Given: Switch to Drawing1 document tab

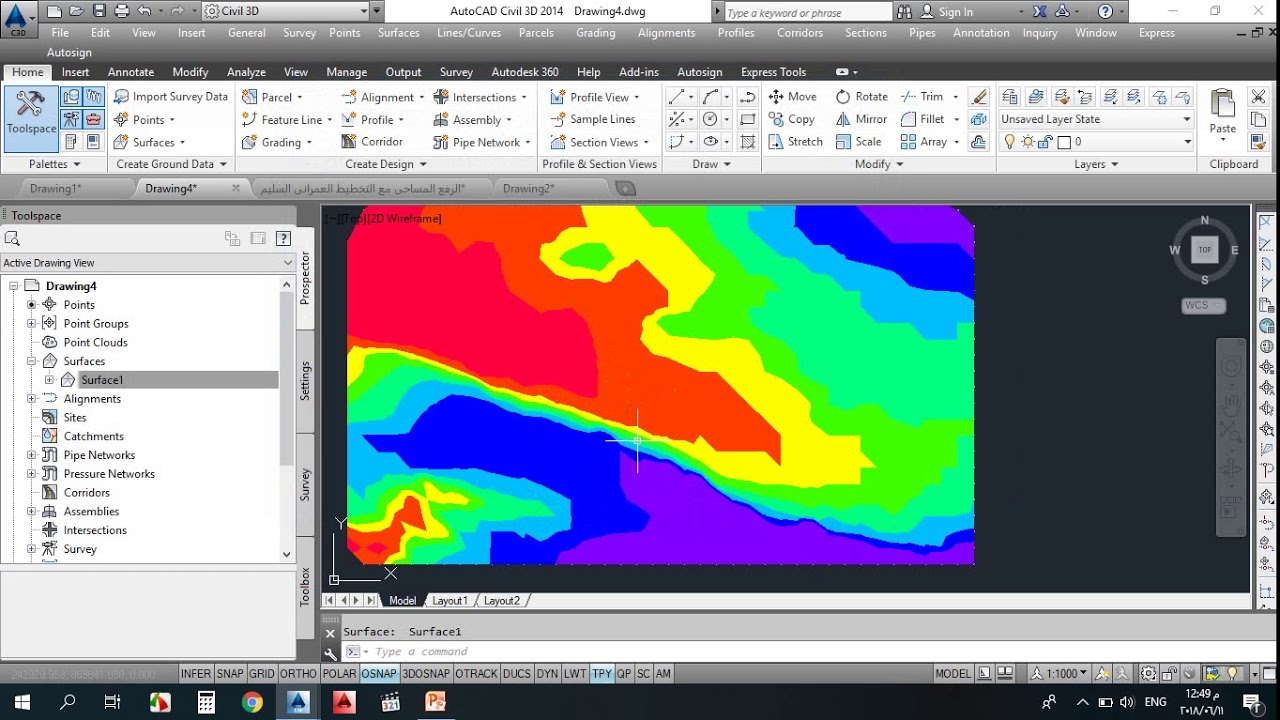Looking at the screenshot, I should tap(56, 188).
